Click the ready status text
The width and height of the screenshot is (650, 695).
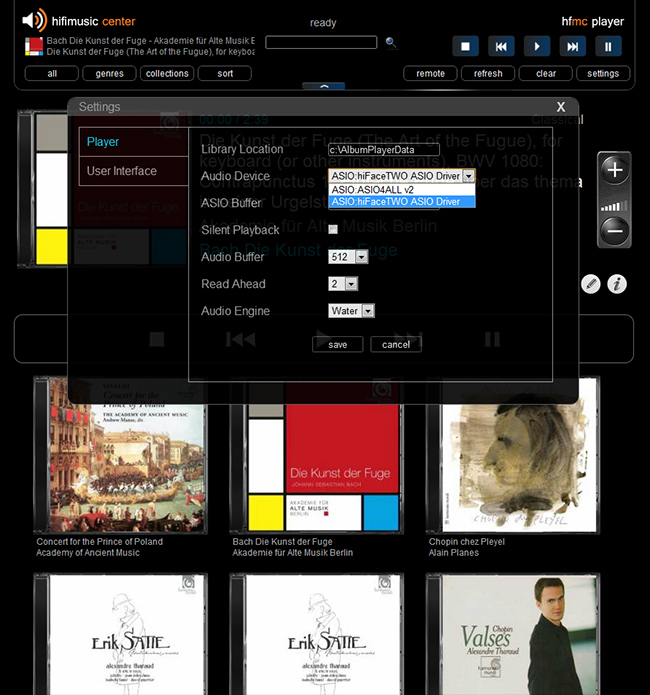coord(323,23)
